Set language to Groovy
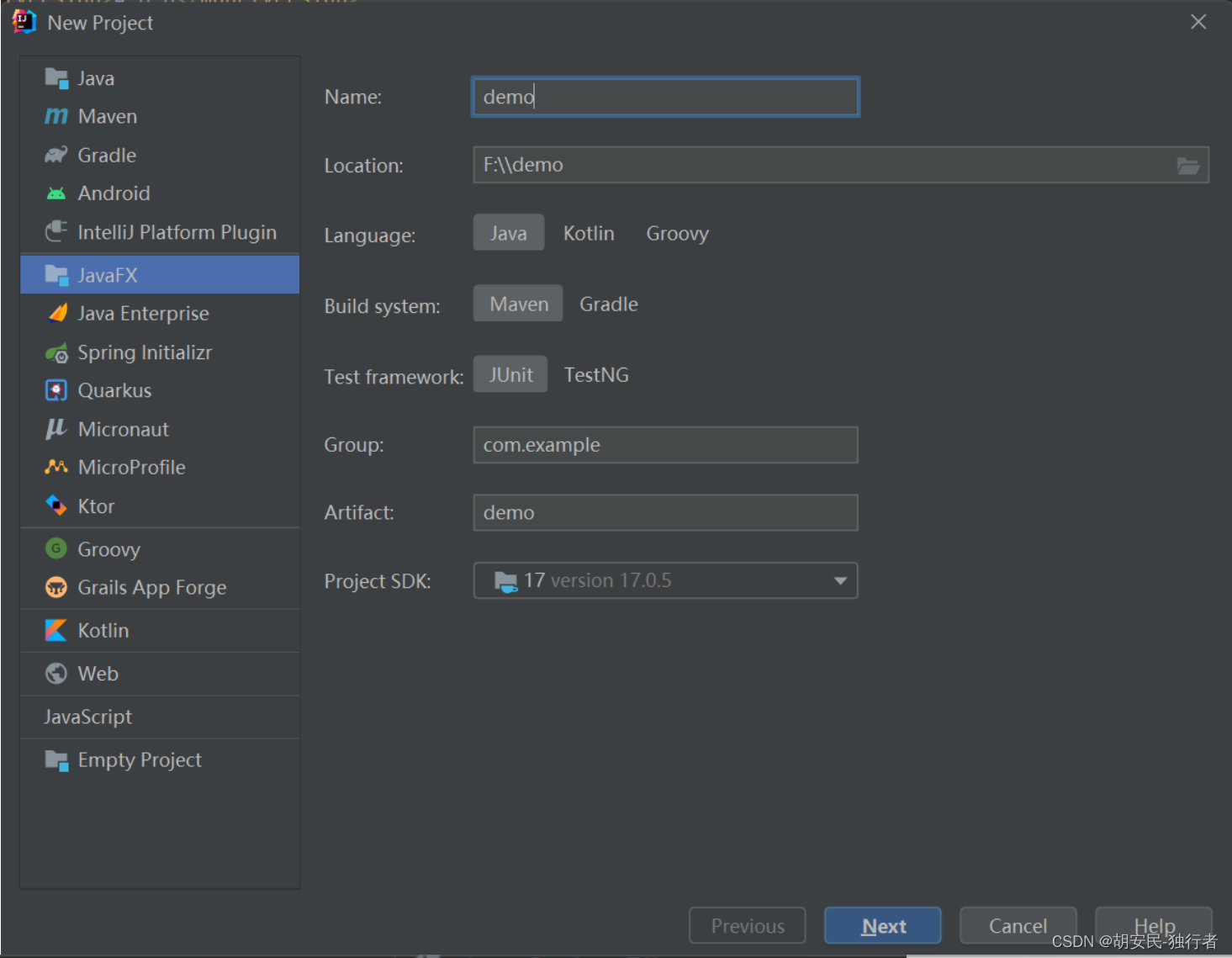 [678, 233]
